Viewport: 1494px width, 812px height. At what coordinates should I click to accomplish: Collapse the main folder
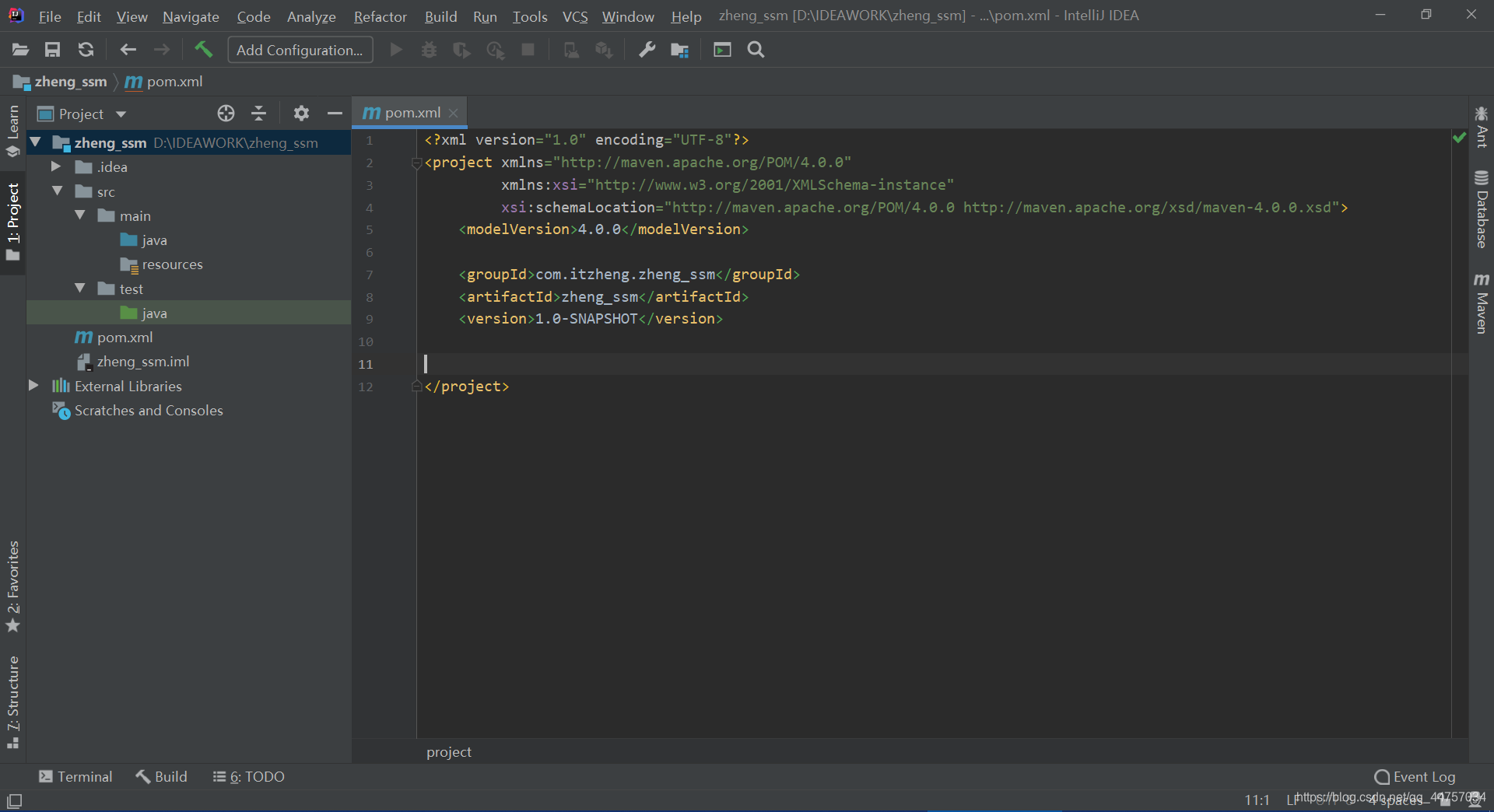pyautogui.click(x=80, y=215)
